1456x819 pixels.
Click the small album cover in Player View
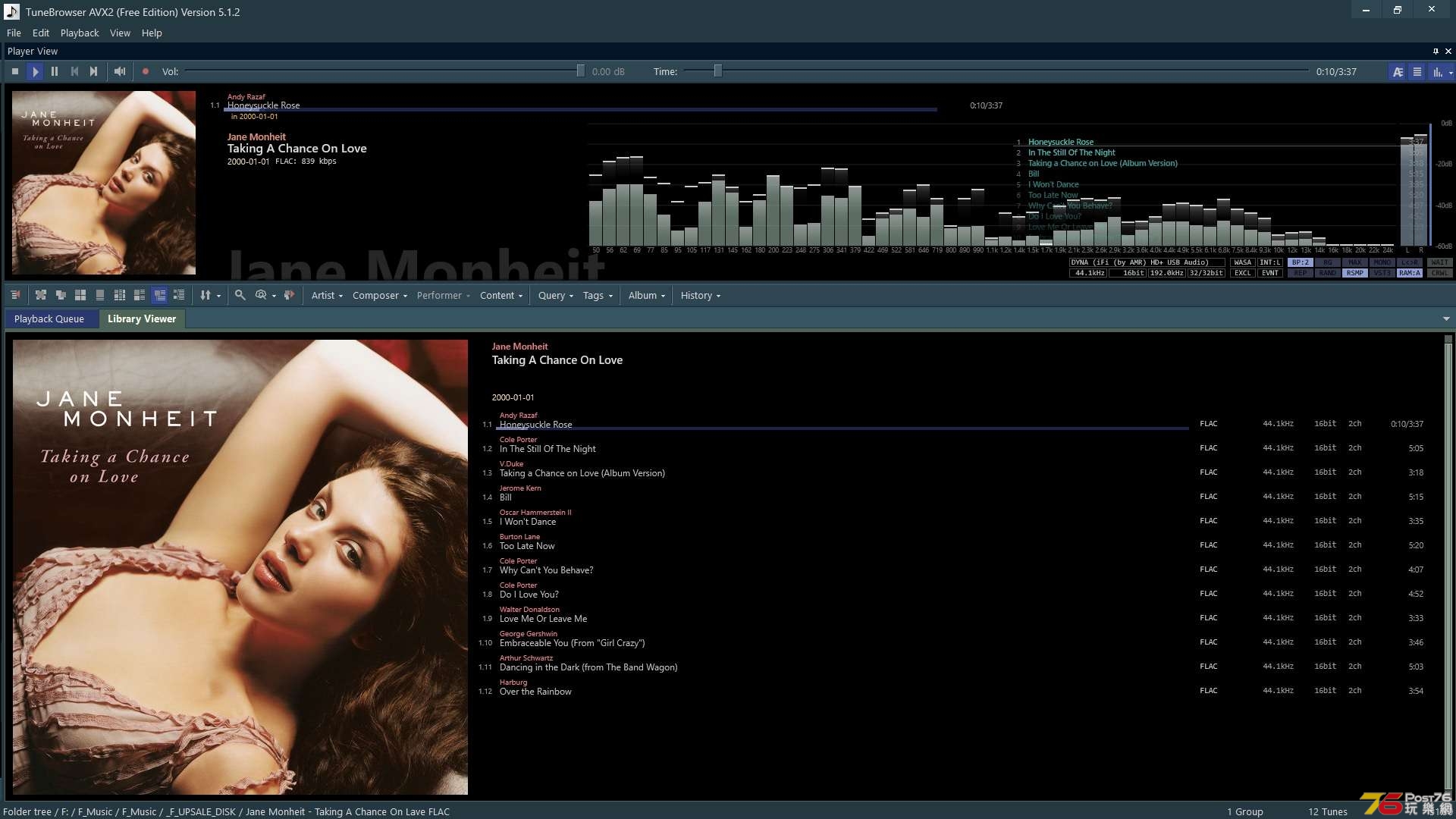104,183
